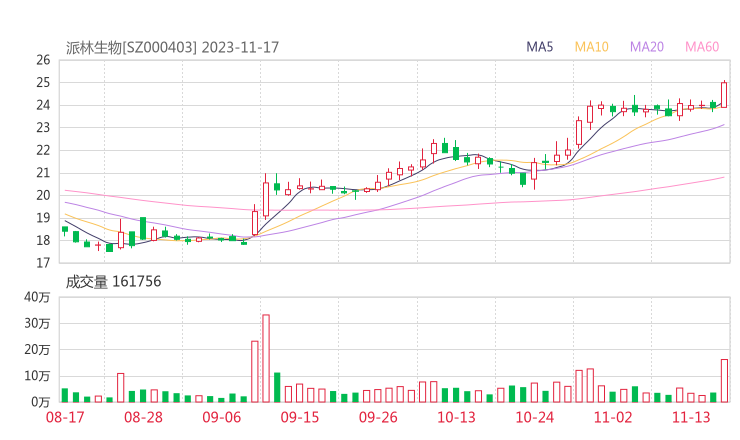Screen dimensions: 740x440
Task: Click the 10-13 date axis label
Action: 456,417
